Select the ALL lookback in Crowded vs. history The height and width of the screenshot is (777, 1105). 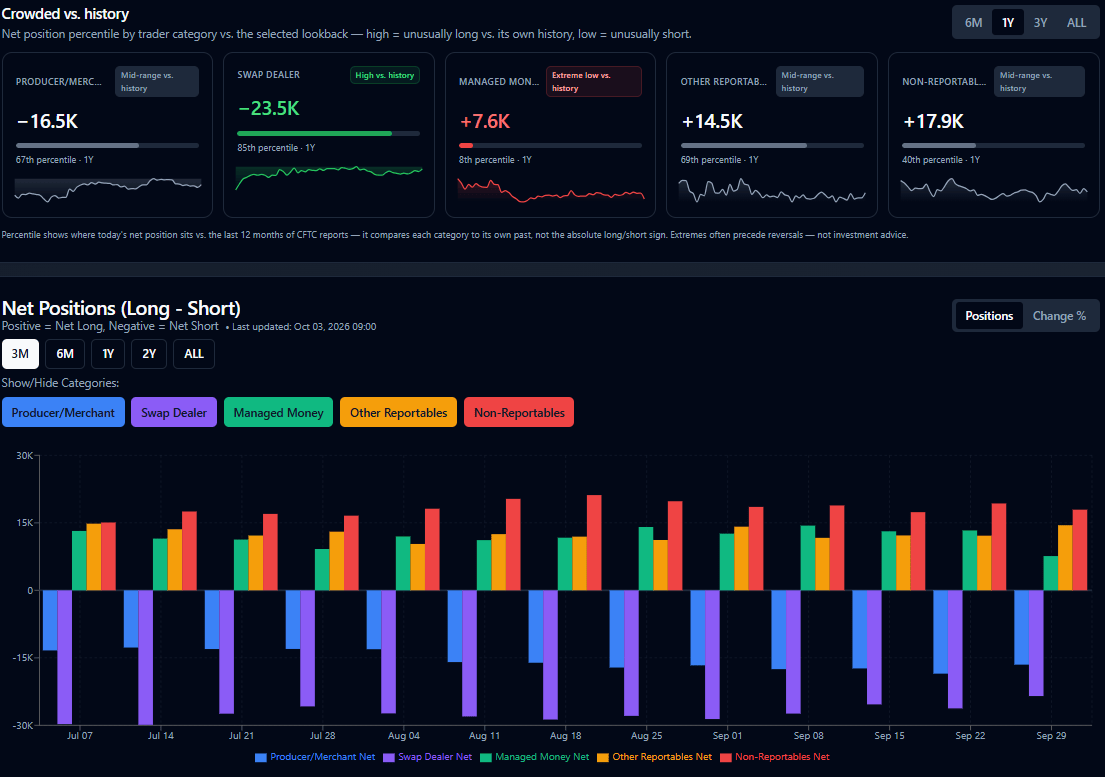click(x=1076, y=23)
